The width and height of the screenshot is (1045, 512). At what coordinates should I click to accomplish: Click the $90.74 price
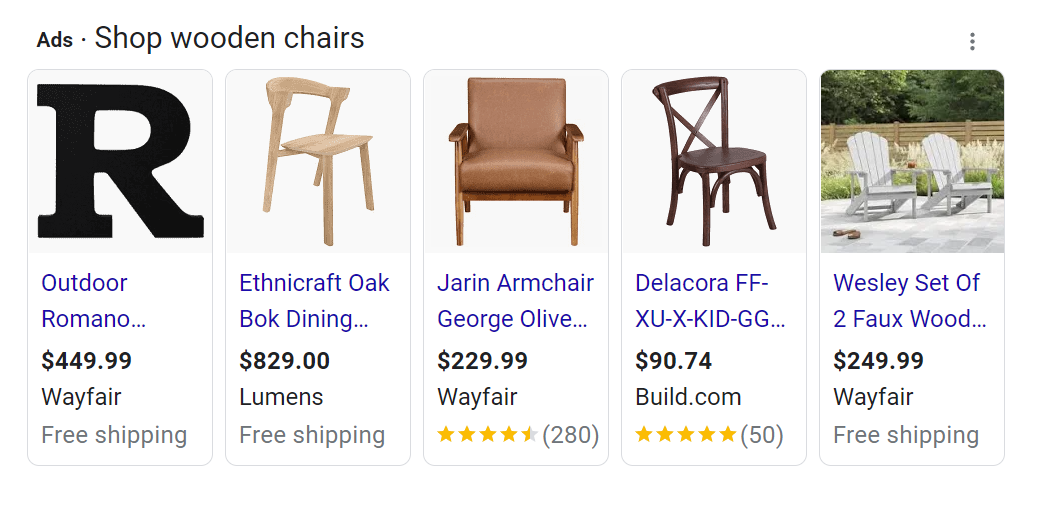(673, 360)
